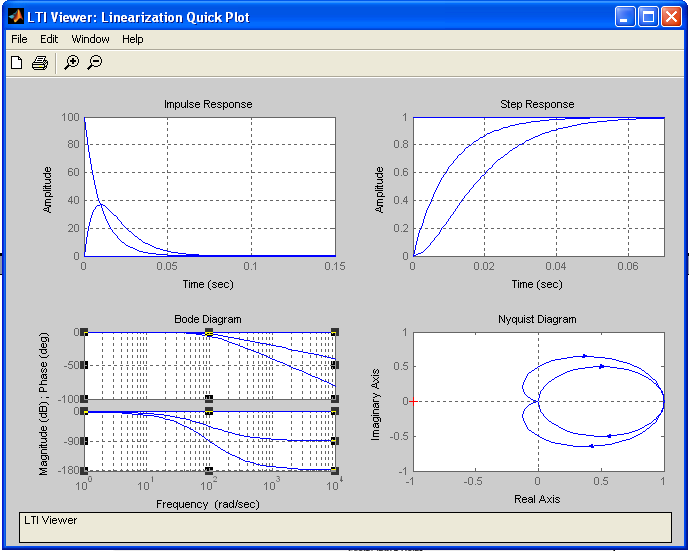Viewport: 689px width, 551px height.
Task: Click the Real Axis label under Nyquist
Action: coord(537,498)
